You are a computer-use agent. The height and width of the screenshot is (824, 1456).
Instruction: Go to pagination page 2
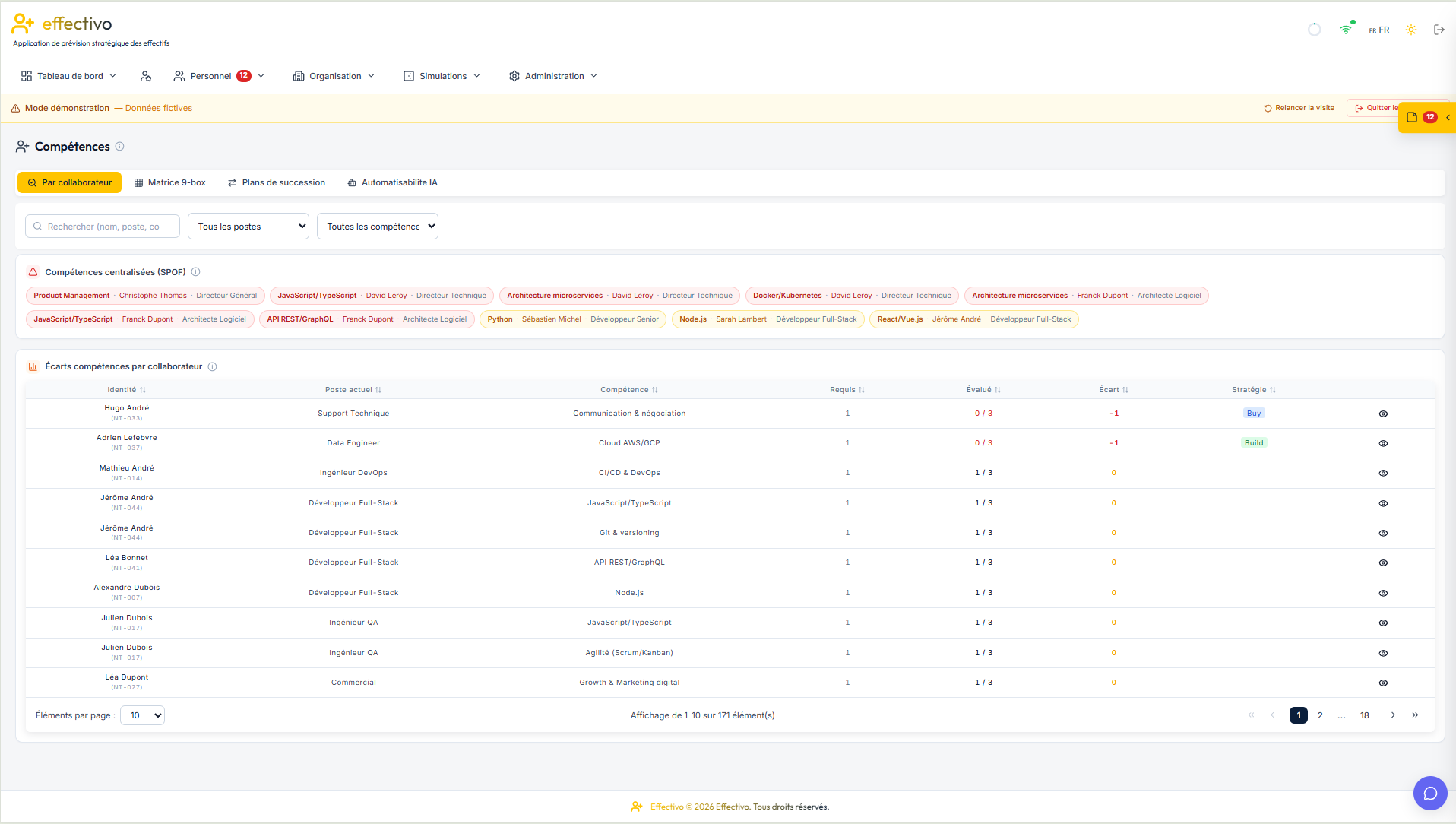pyautogui.click(x=1320, y=715)
